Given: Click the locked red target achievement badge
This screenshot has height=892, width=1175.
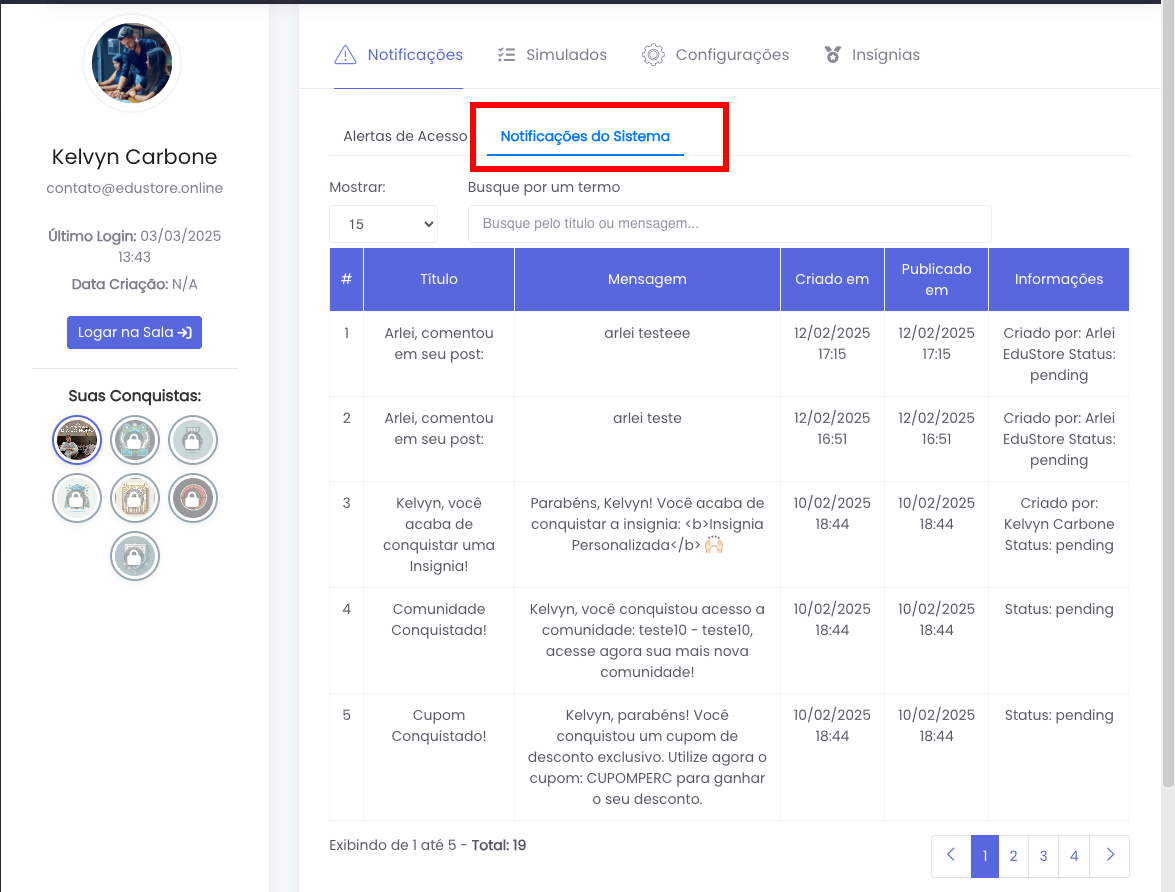Looking at the screenshot, I should click(x=193, y=498).
